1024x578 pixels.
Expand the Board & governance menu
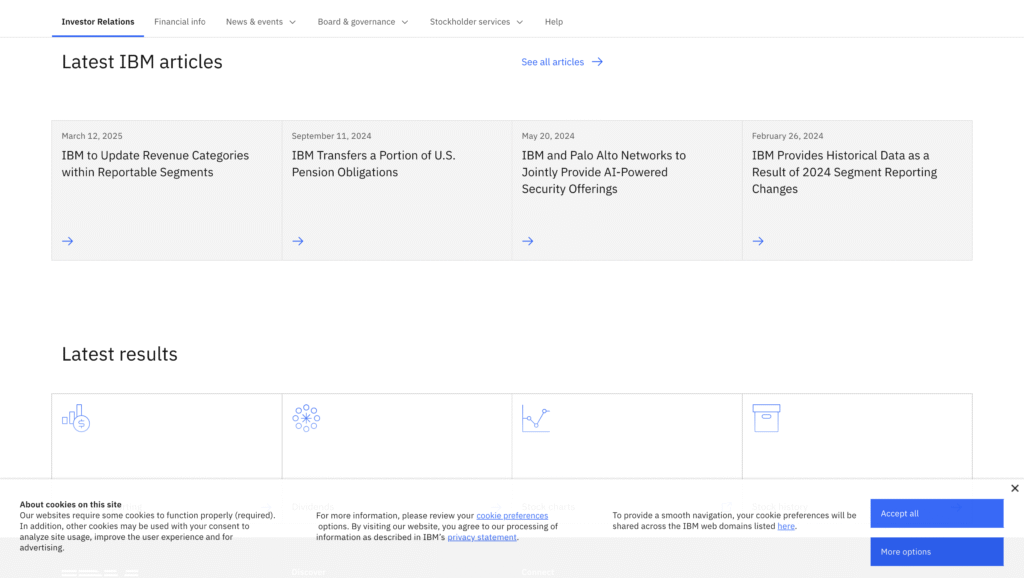[363, 22]
